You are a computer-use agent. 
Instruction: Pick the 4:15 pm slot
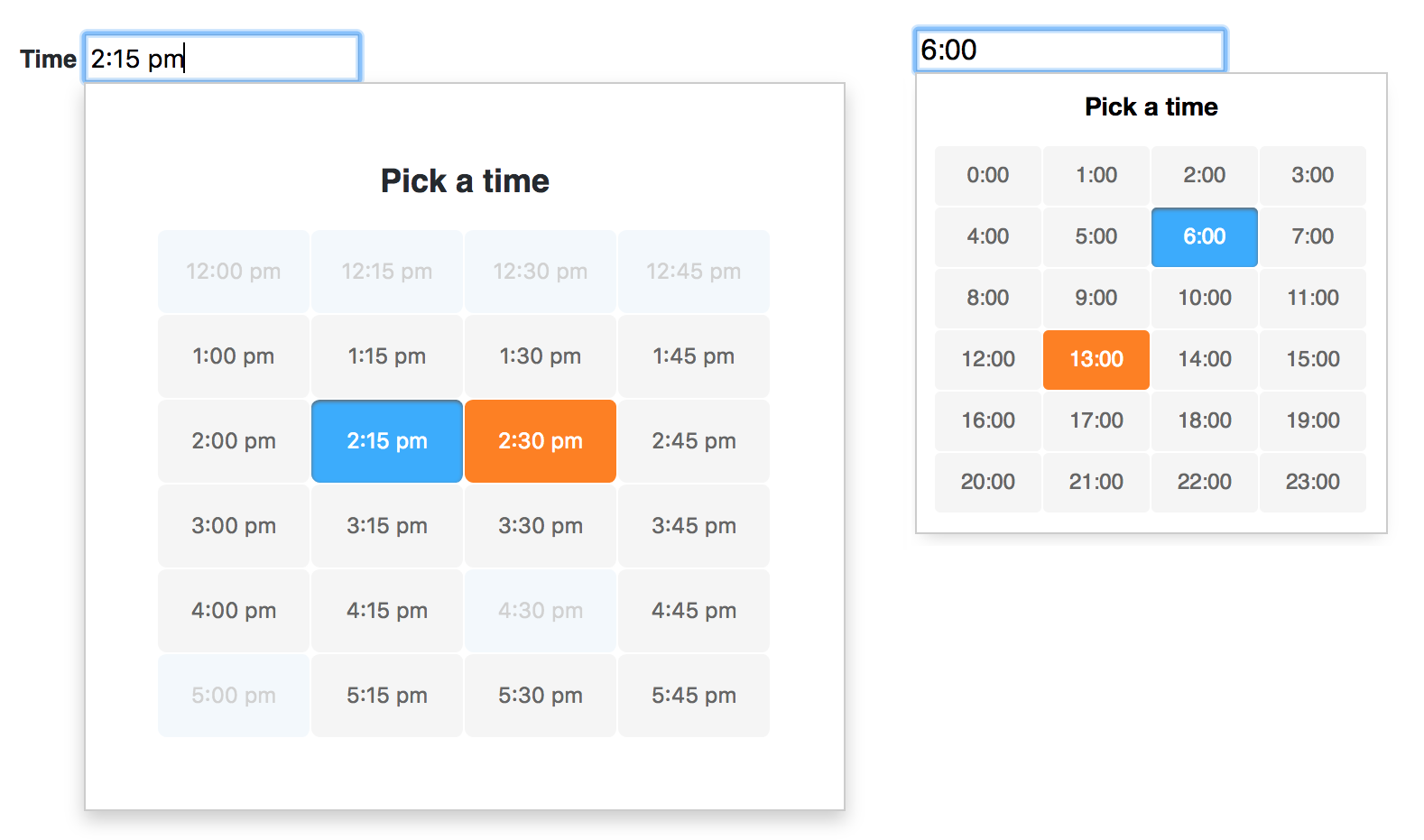pos(387,611)
